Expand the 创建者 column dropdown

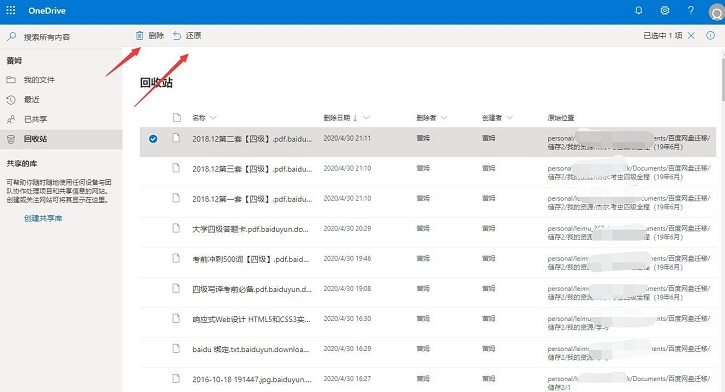pyautogui.click(x=510, y=118)
